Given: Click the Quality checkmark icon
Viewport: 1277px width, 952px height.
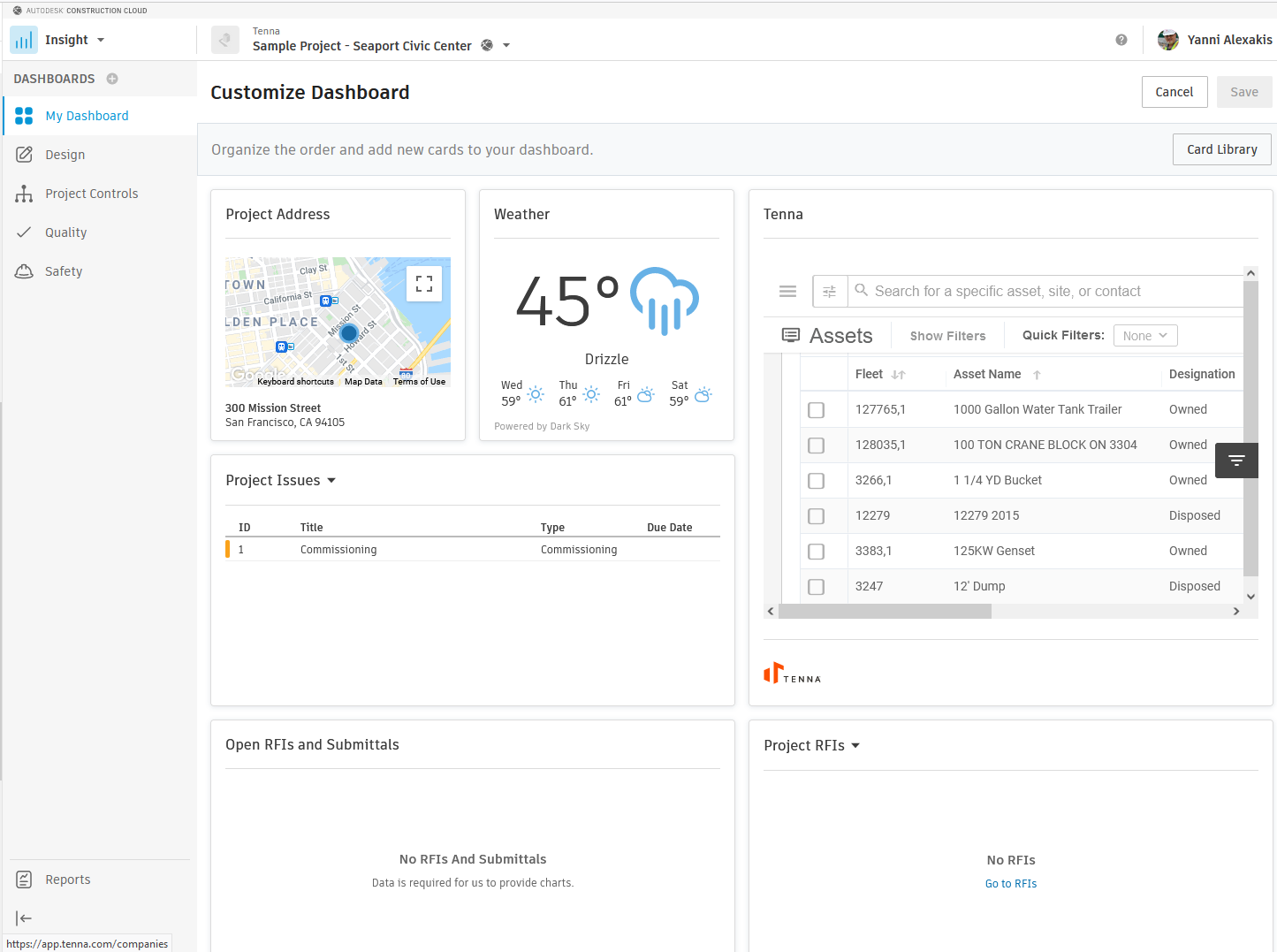Looking at the screenshot, I should click(24, 232).
